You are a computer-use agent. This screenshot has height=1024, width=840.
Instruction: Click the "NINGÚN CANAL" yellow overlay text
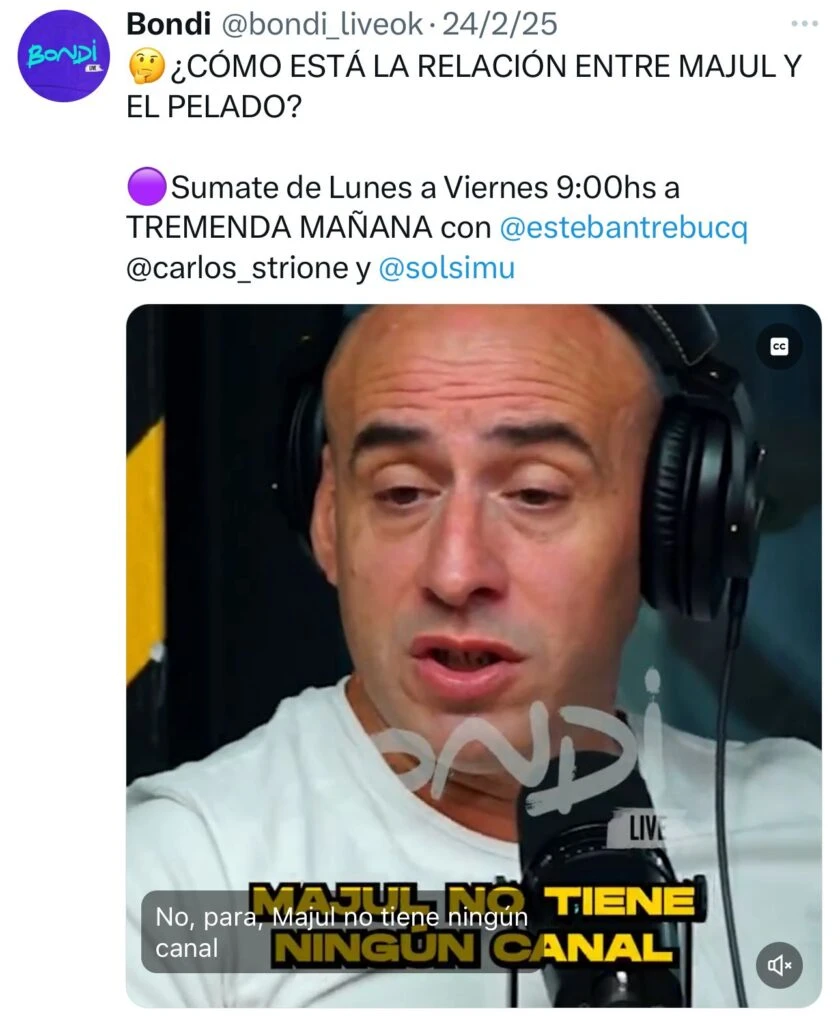(x=474, y=948)
